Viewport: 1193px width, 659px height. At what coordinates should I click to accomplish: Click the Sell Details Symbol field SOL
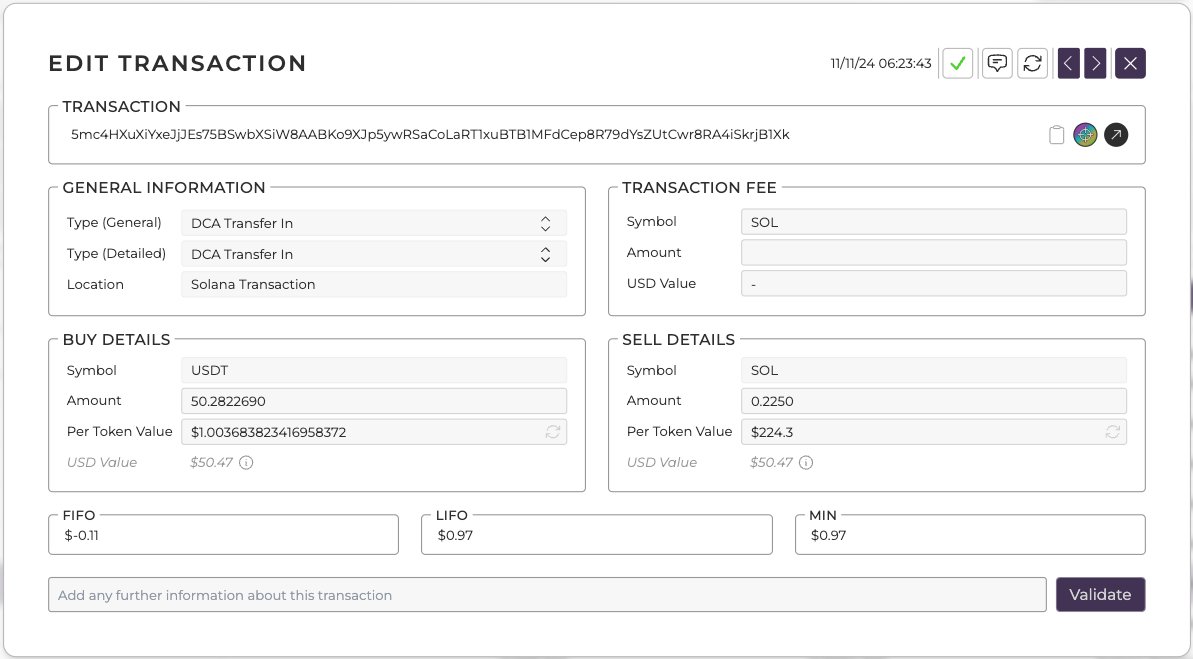[x=934, y=370]
